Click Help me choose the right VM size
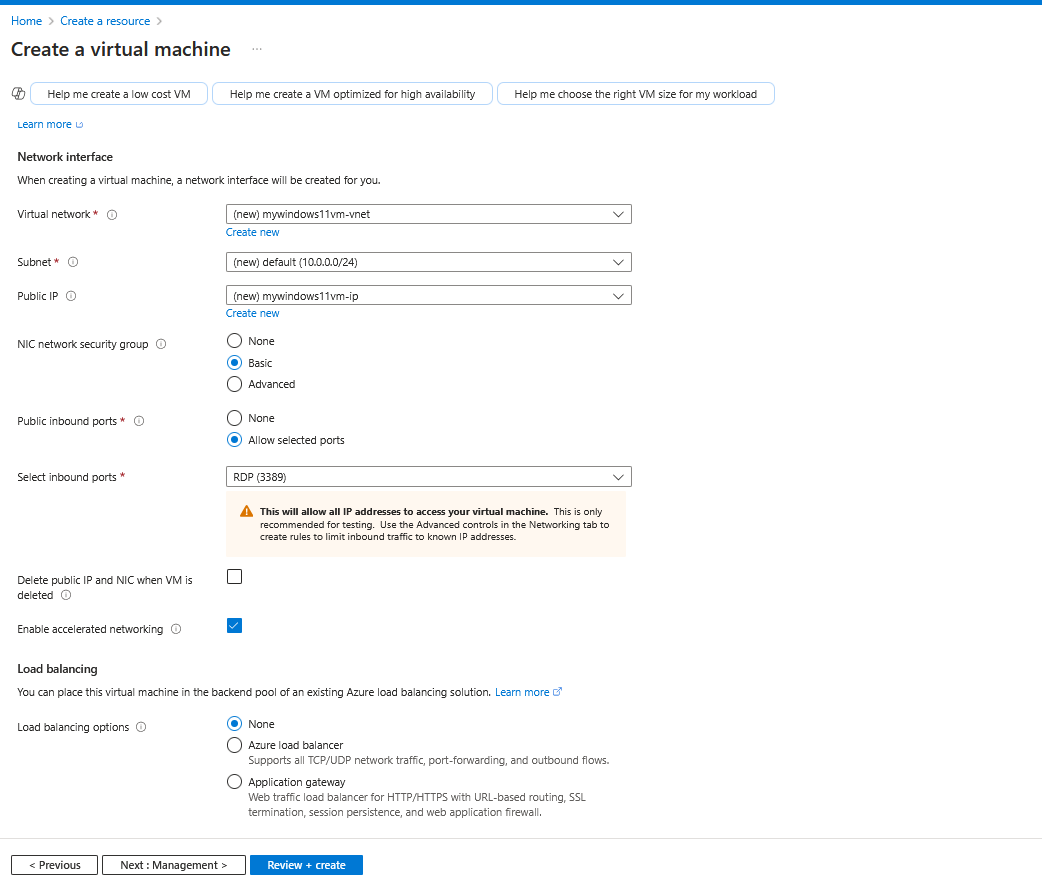1042x893 pixels. pyautogui.click(x=635, y=94)
